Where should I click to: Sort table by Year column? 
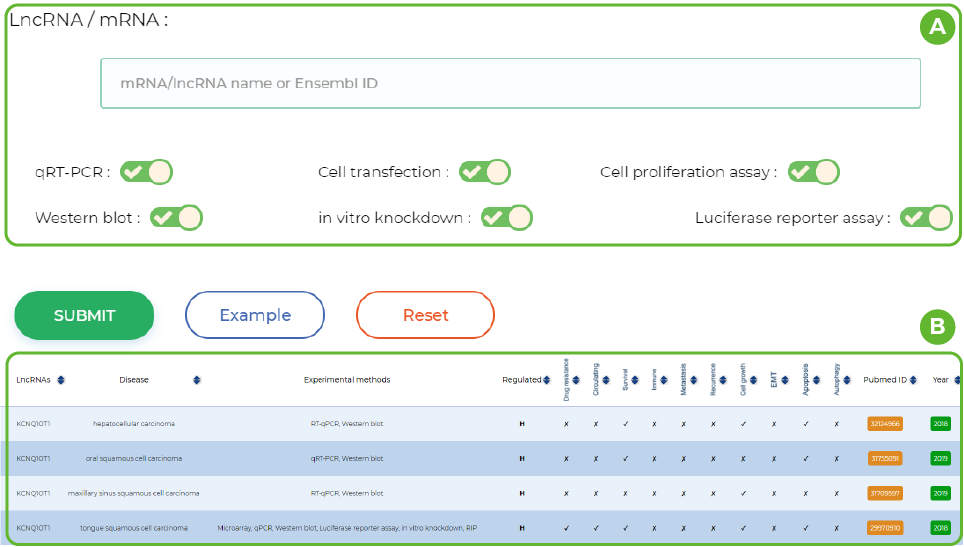[x=957, y=380]
